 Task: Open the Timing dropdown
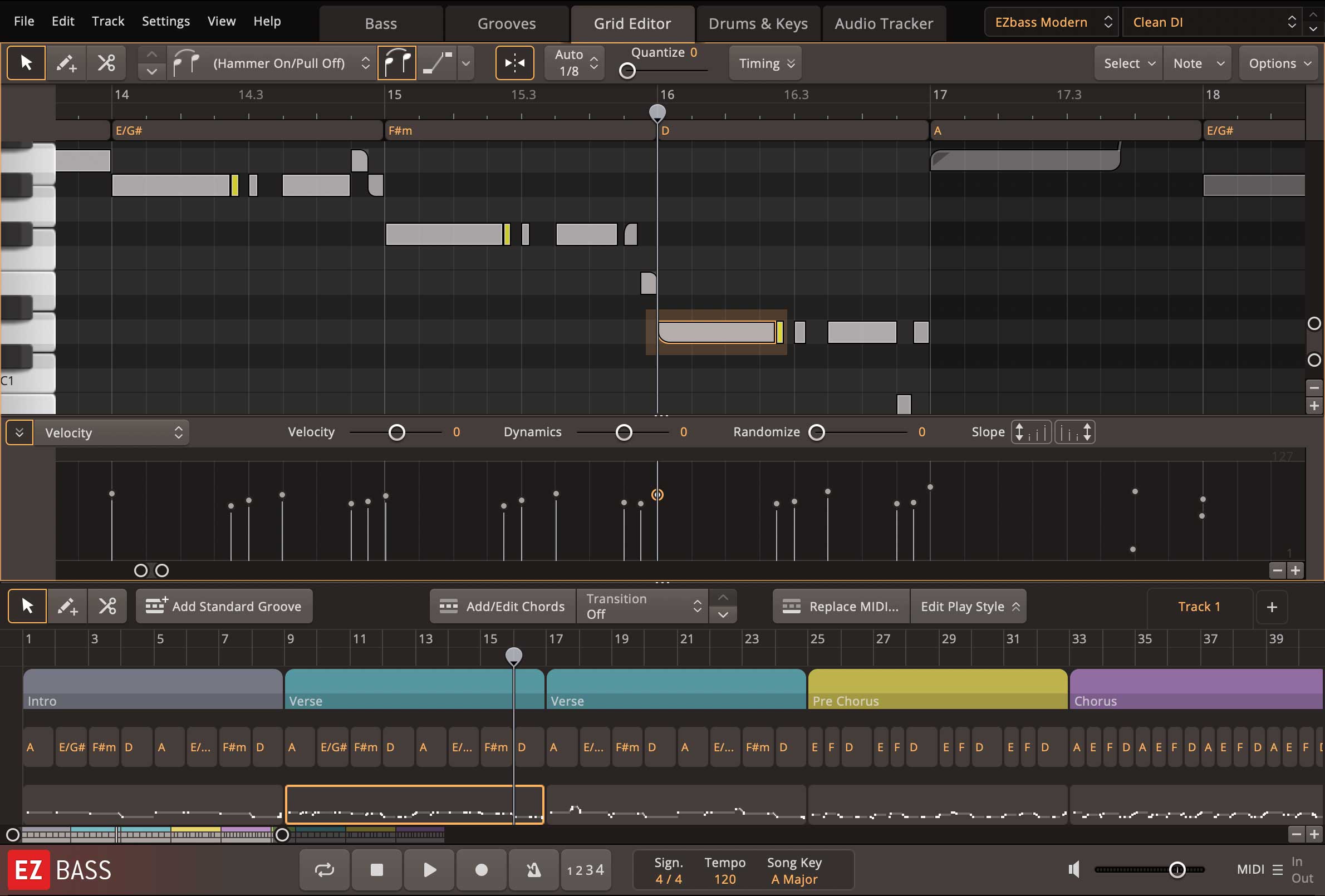765,63
